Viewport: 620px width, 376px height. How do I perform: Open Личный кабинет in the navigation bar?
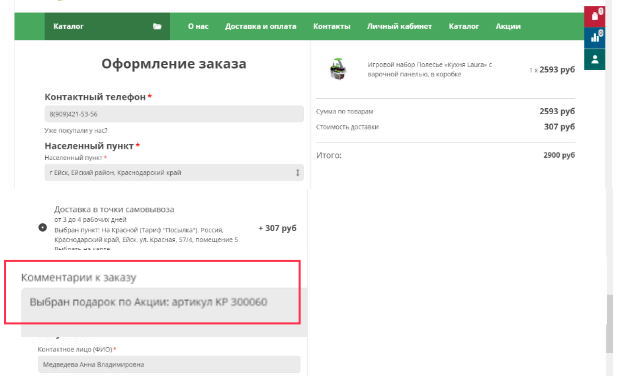(399, 26)
